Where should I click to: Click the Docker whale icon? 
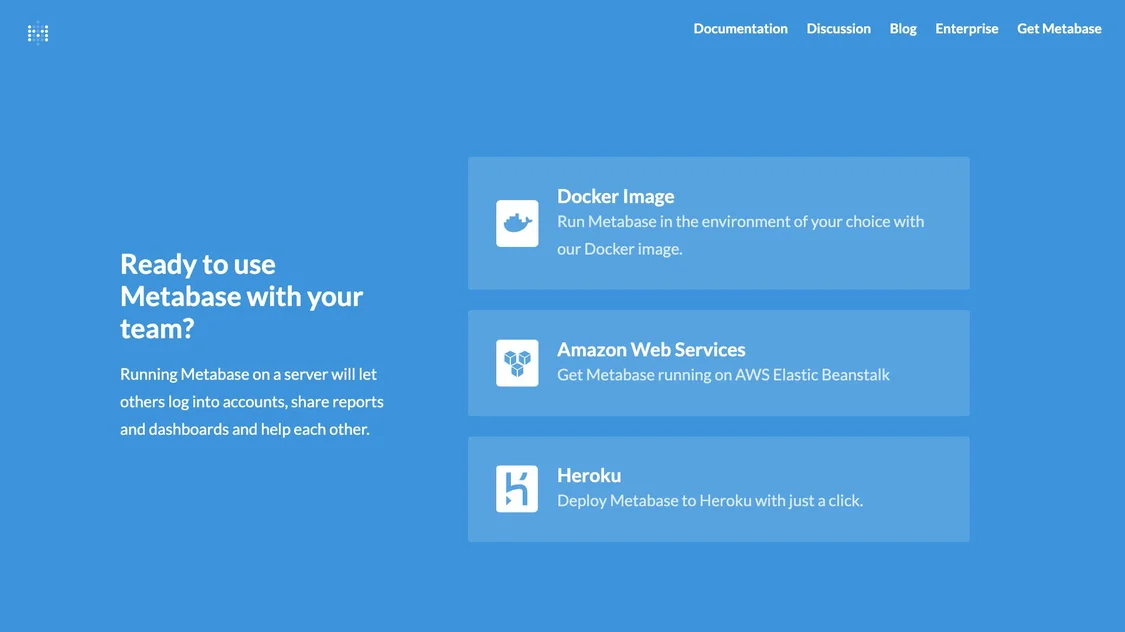pyautogui.click(x=517, y=223)
